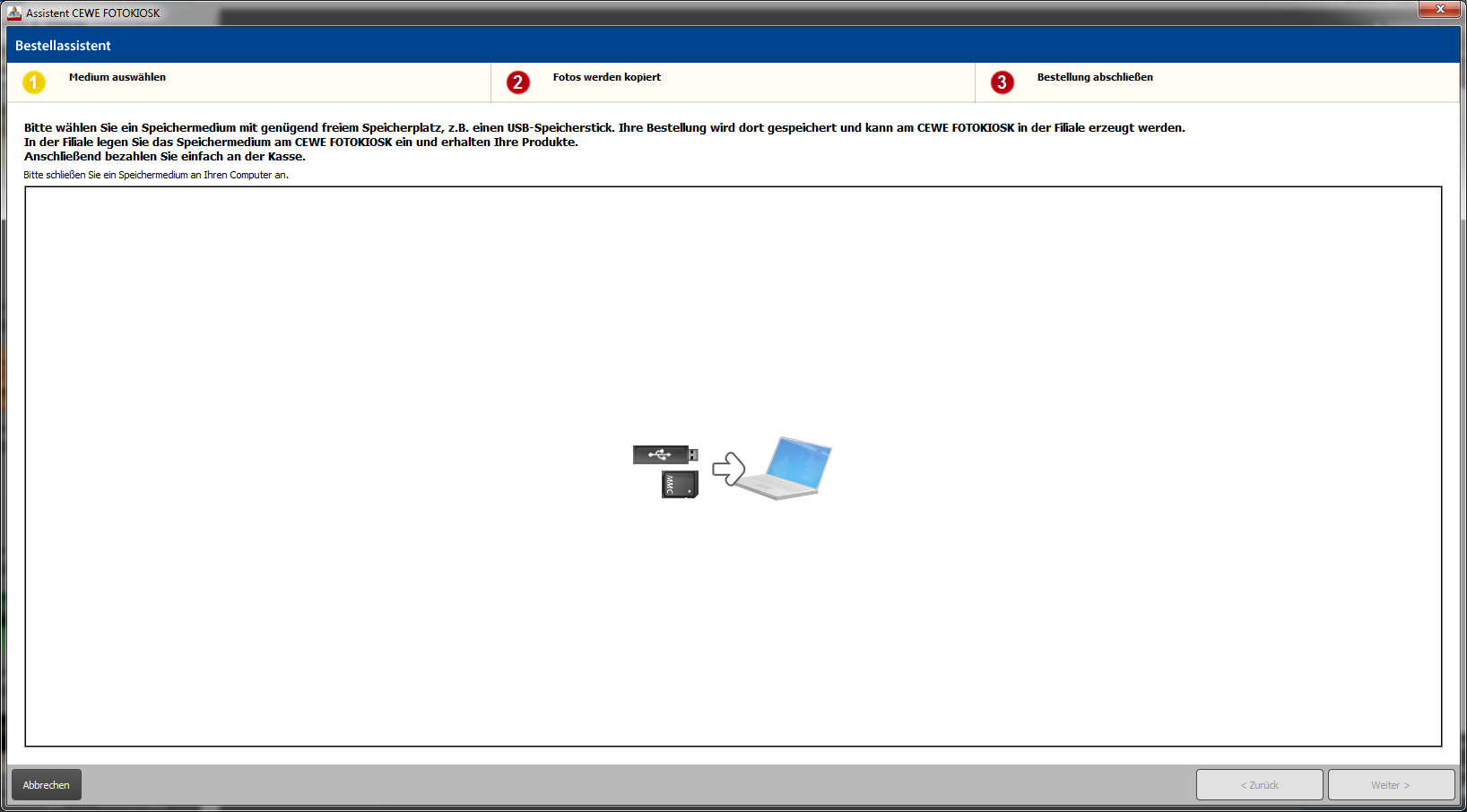Click the 'Assistent CEWE FOTOKIOSK' window title

93,13
